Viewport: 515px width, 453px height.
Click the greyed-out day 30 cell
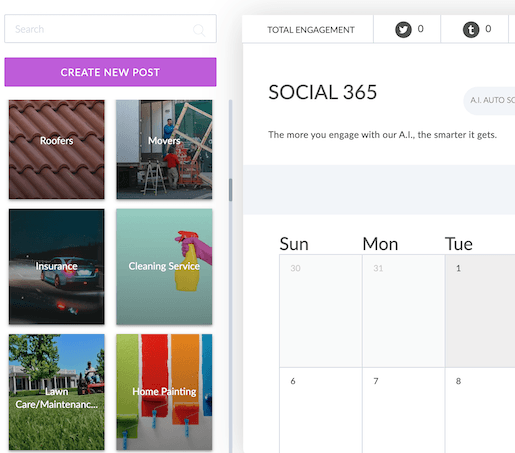(321, 311)
